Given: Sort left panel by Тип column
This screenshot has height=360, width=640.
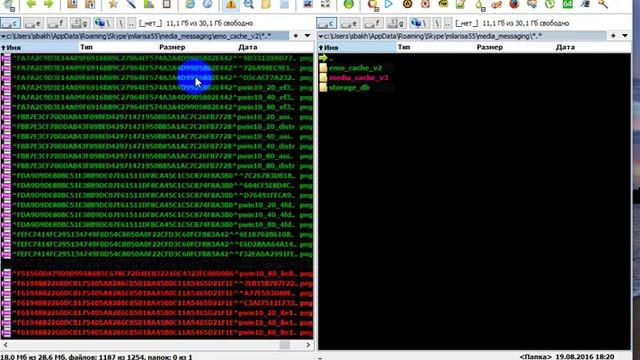Looking at the screenshot, I should [x=118, y=47].
